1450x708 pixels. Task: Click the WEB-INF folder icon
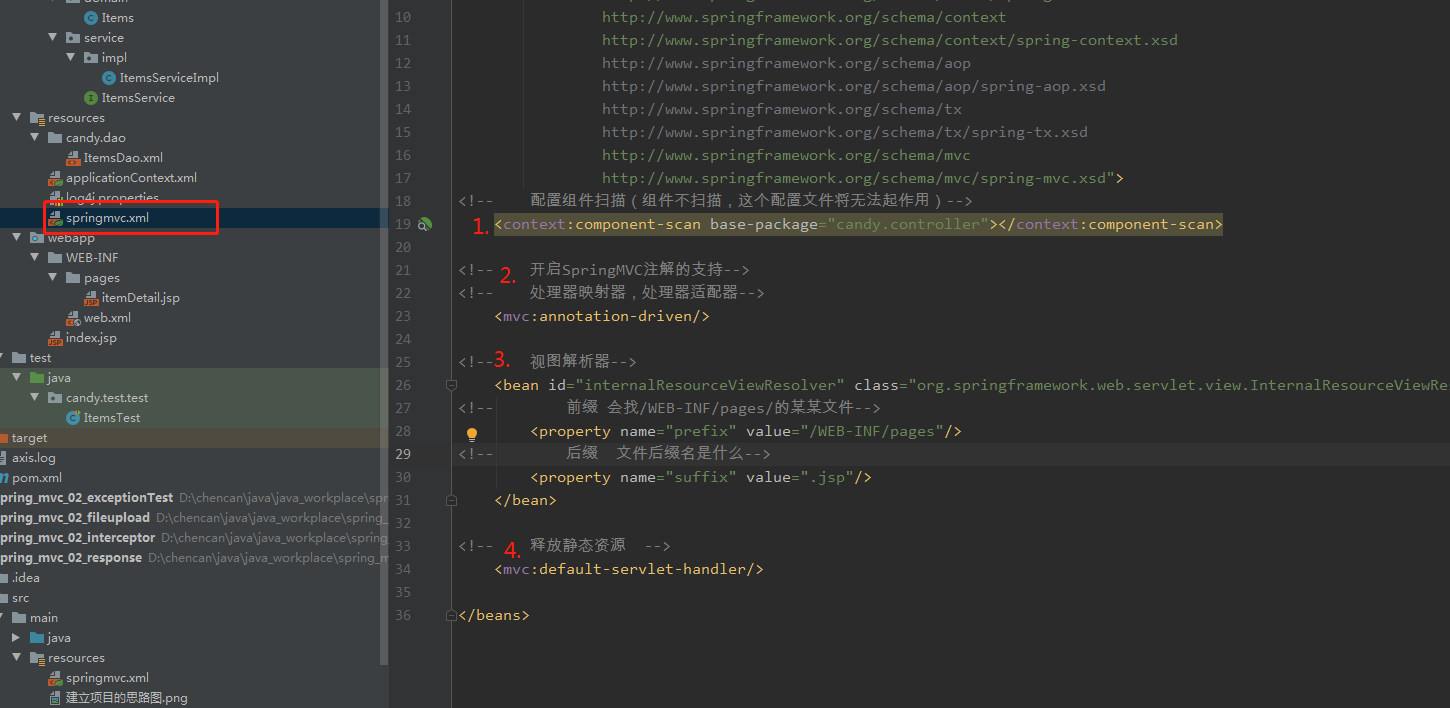55,258
